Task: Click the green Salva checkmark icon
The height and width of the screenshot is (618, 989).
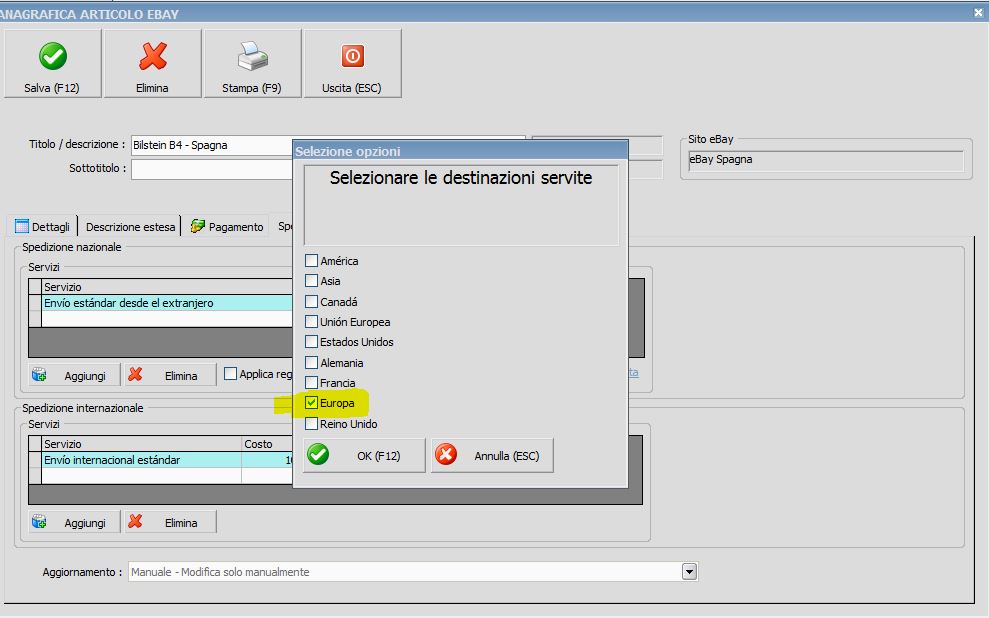Action: pyautogui.click(x=53, y=56)
